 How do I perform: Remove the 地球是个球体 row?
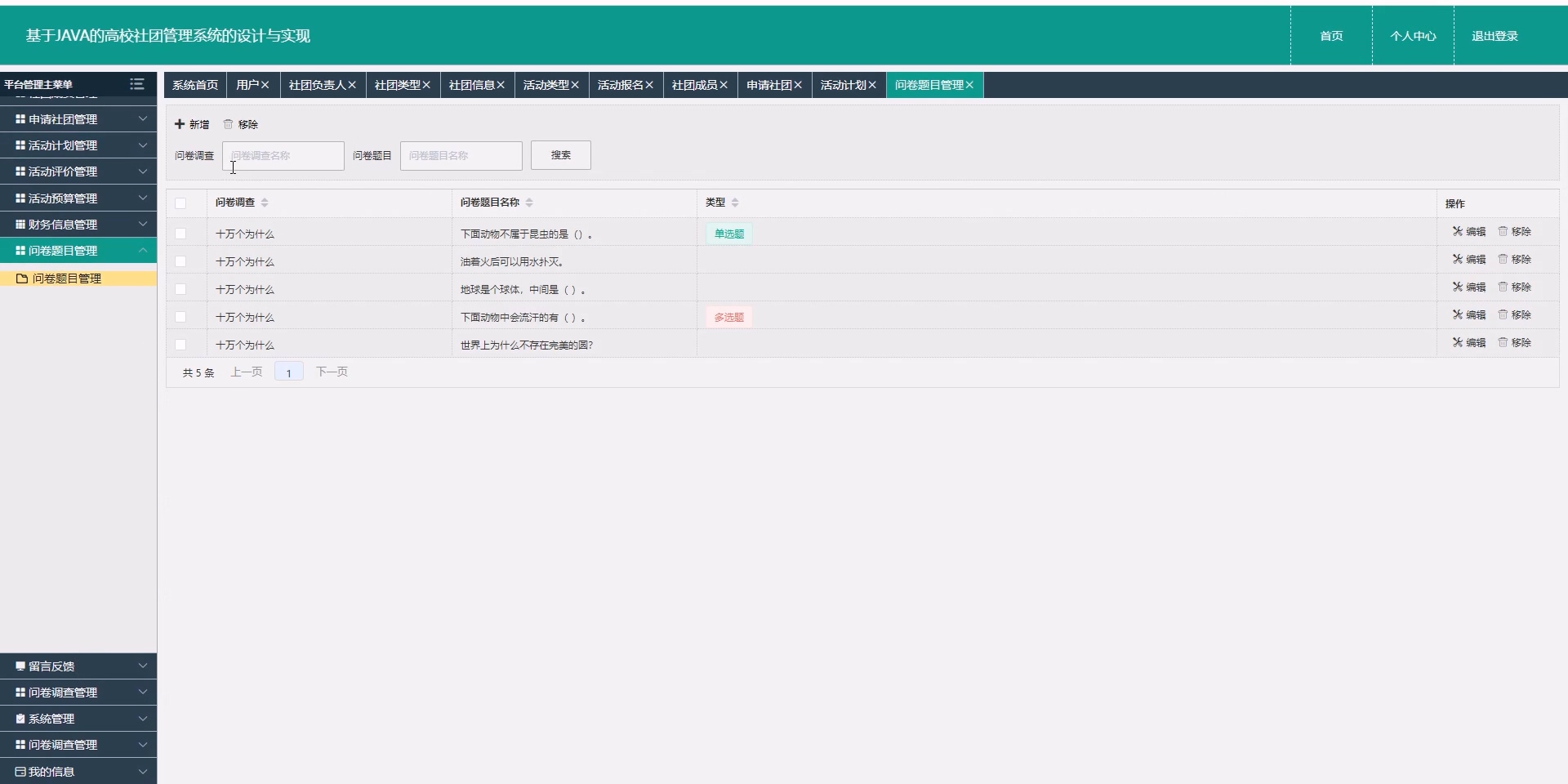tap(1514, 287)
